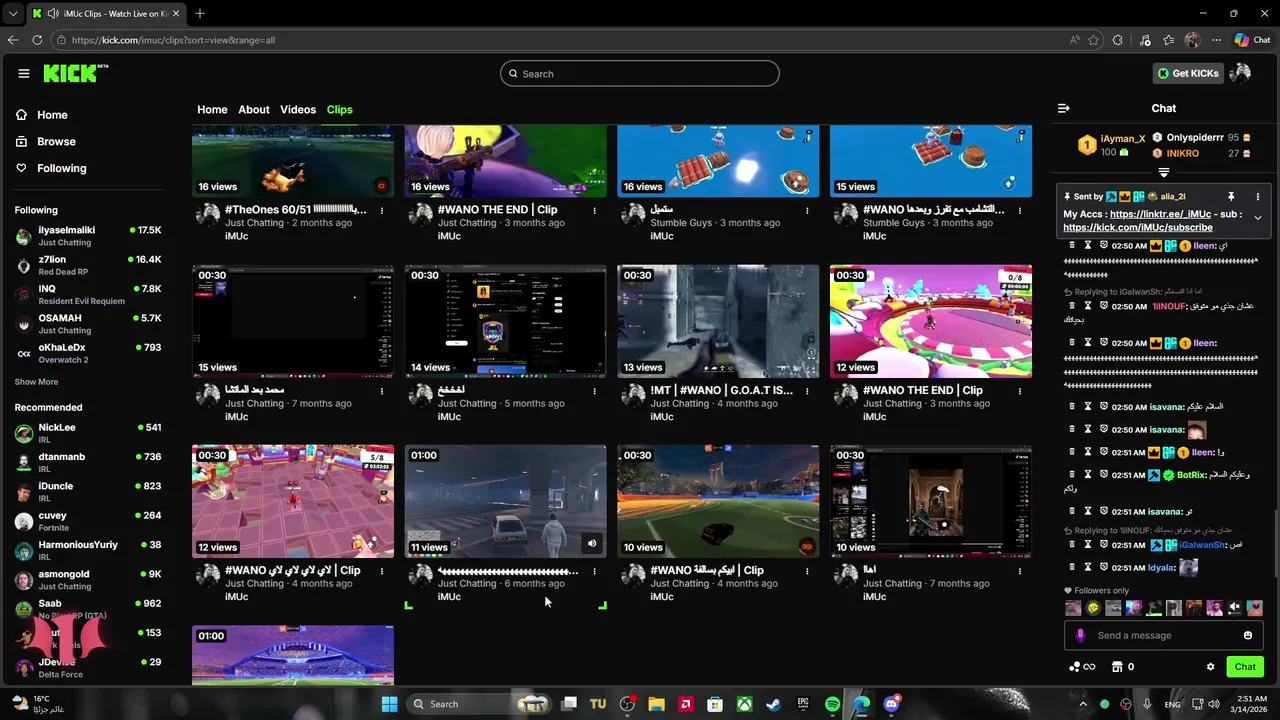This screenshot has height=720, width=1280.
Task: Play the 15 views dark screen clip
Action: [x=293, y=321]
